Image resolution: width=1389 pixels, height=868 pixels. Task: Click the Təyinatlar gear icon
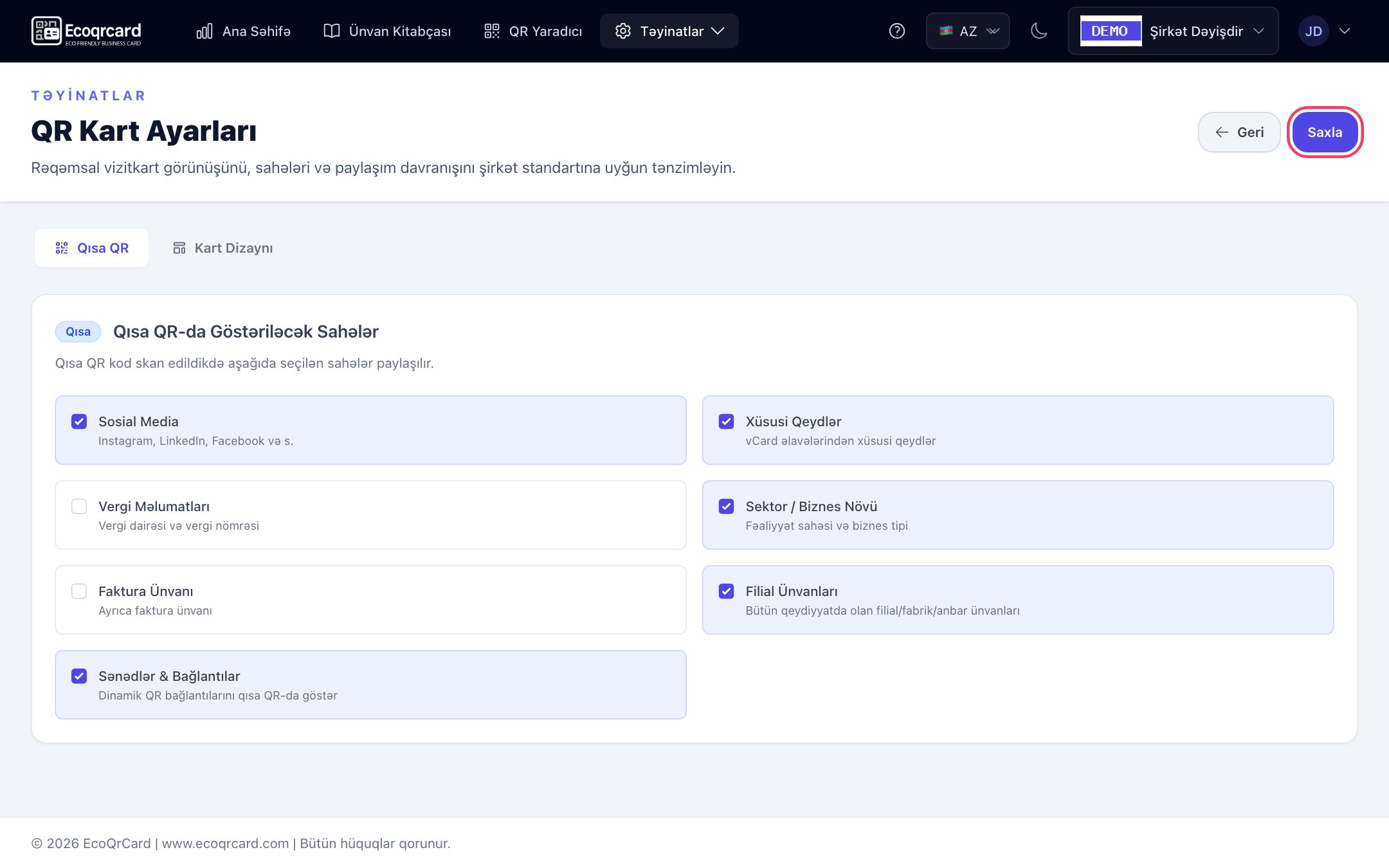[x=622, y=31]
